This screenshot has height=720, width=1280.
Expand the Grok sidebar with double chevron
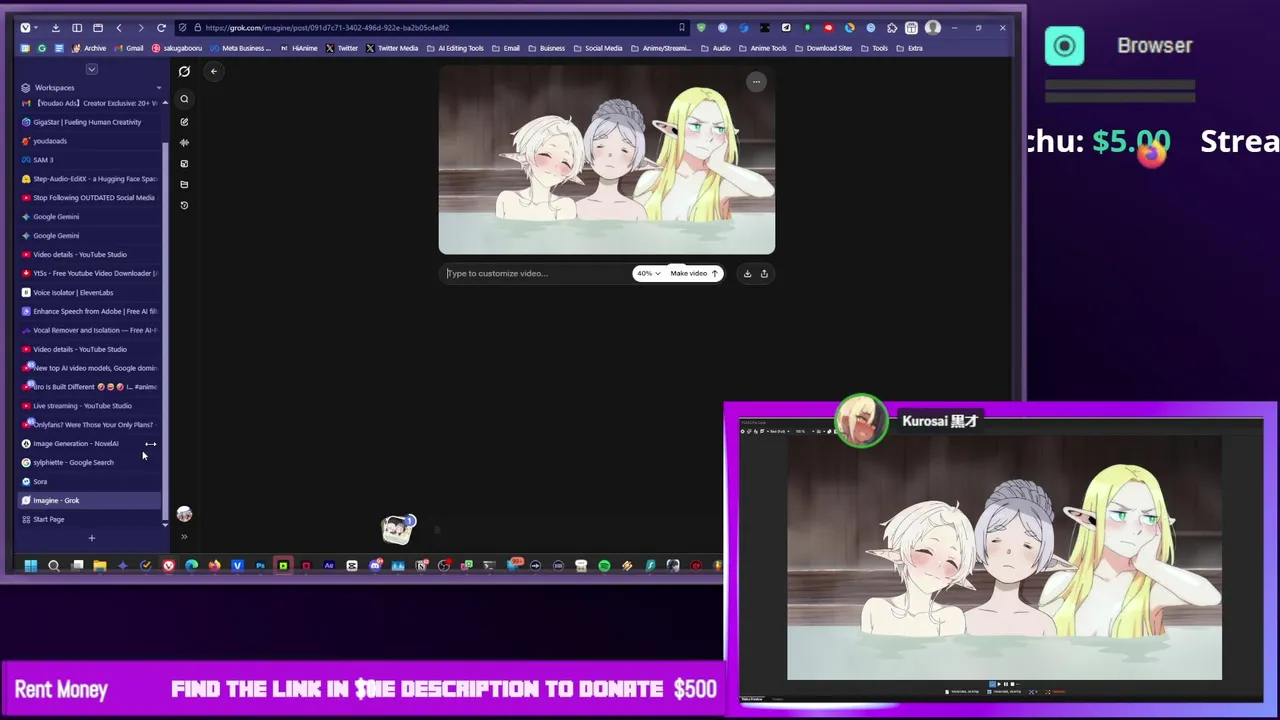[x=184, y=537]
